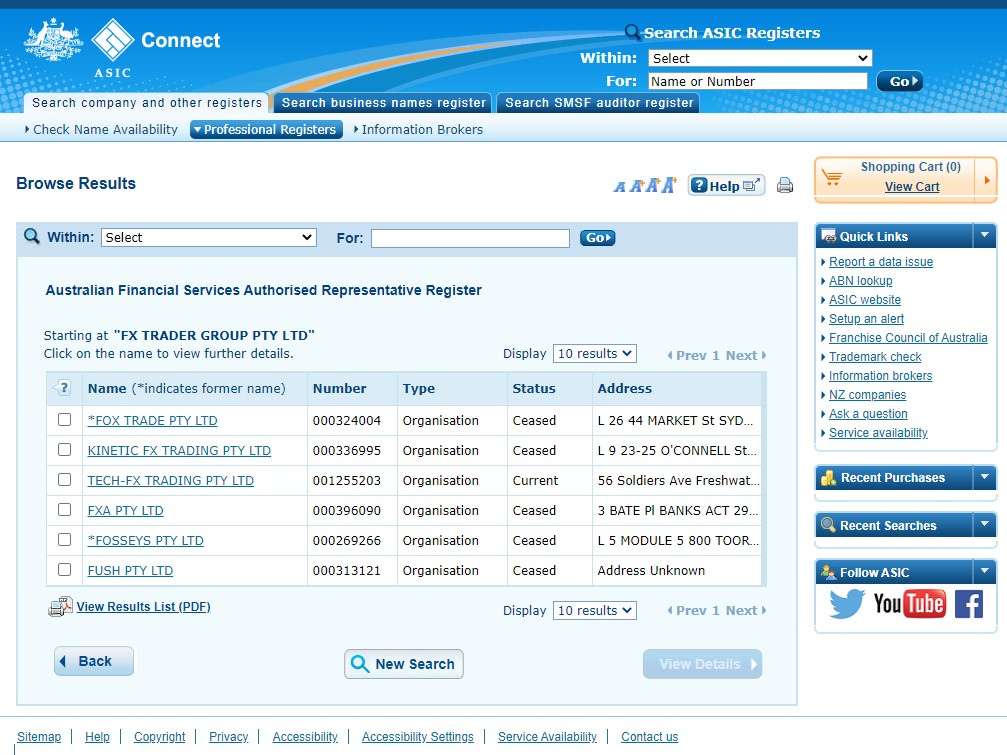Viewport: 1007px width, 755px height.
Task: Click the shopping cart right arrow
Action: pyautogui.click(x=986, y=180)
